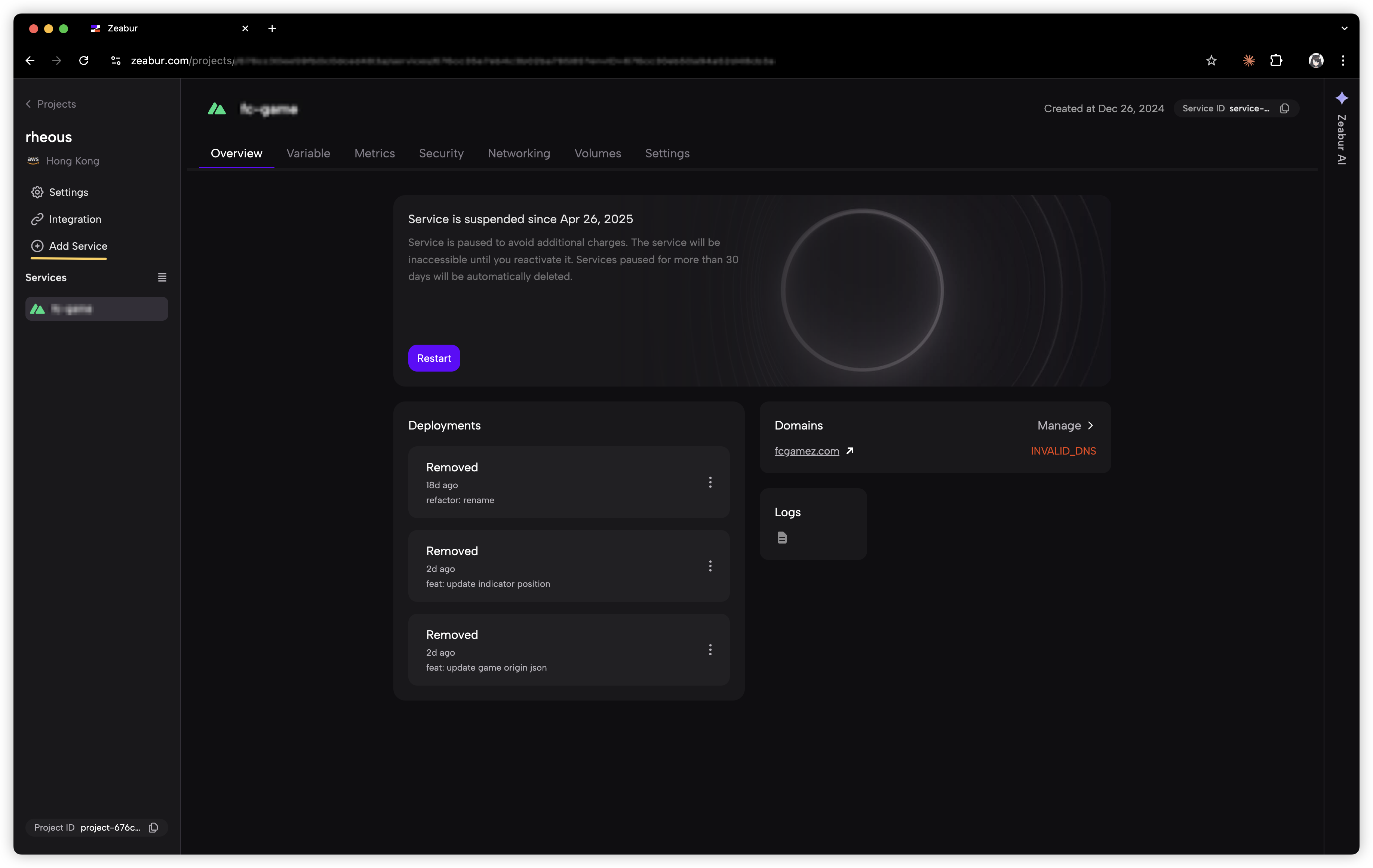
Task: Open options for 'update game origin json' deployment
Action: [710, 650]
